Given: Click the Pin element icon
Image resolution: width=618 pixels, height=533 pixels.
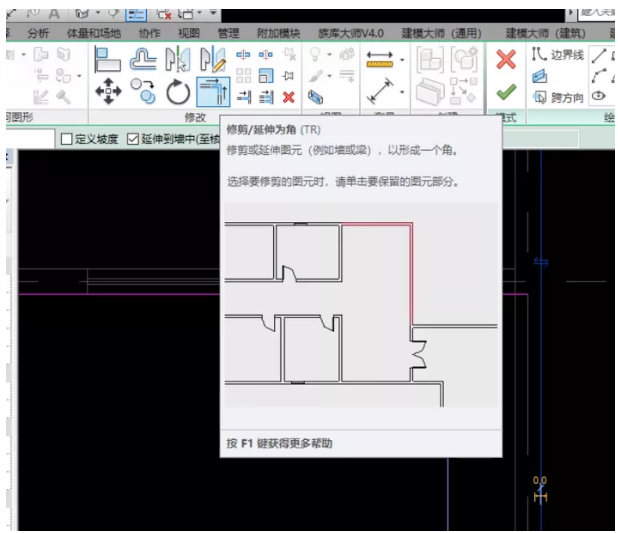Looking at the screenshot, I should click(289, 76).
